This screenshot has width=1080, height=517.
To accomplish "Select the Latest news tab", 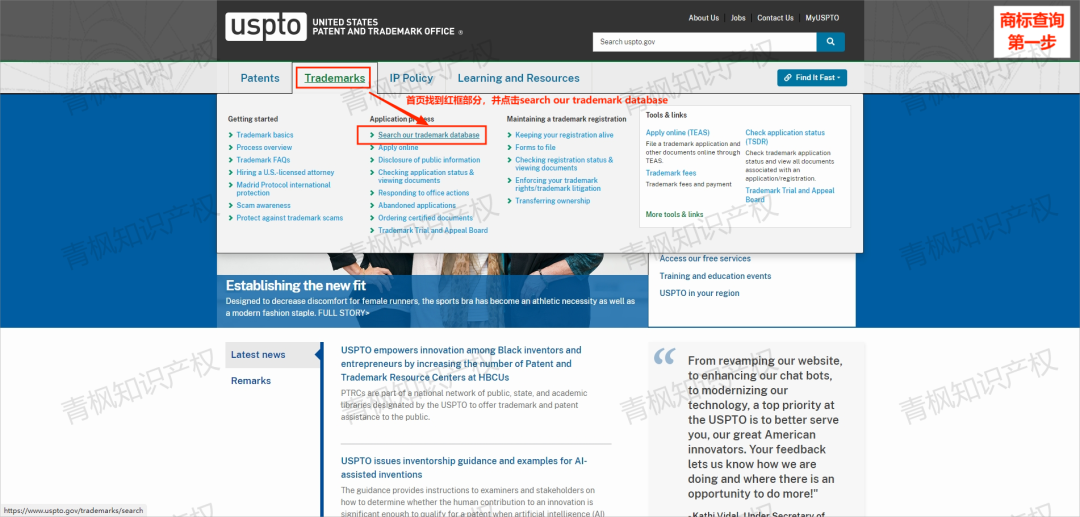I will coord(258,355).
